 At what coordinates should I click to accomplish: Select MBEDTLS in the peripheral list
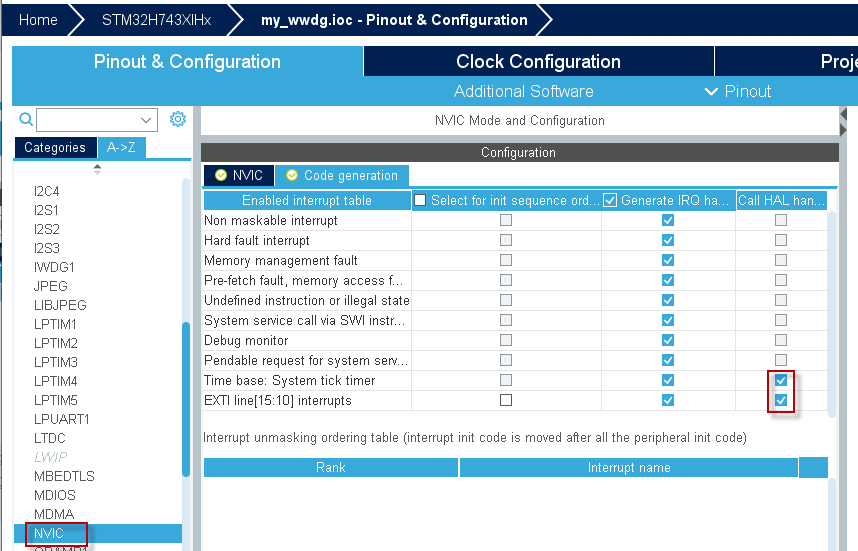coord(64,477)
